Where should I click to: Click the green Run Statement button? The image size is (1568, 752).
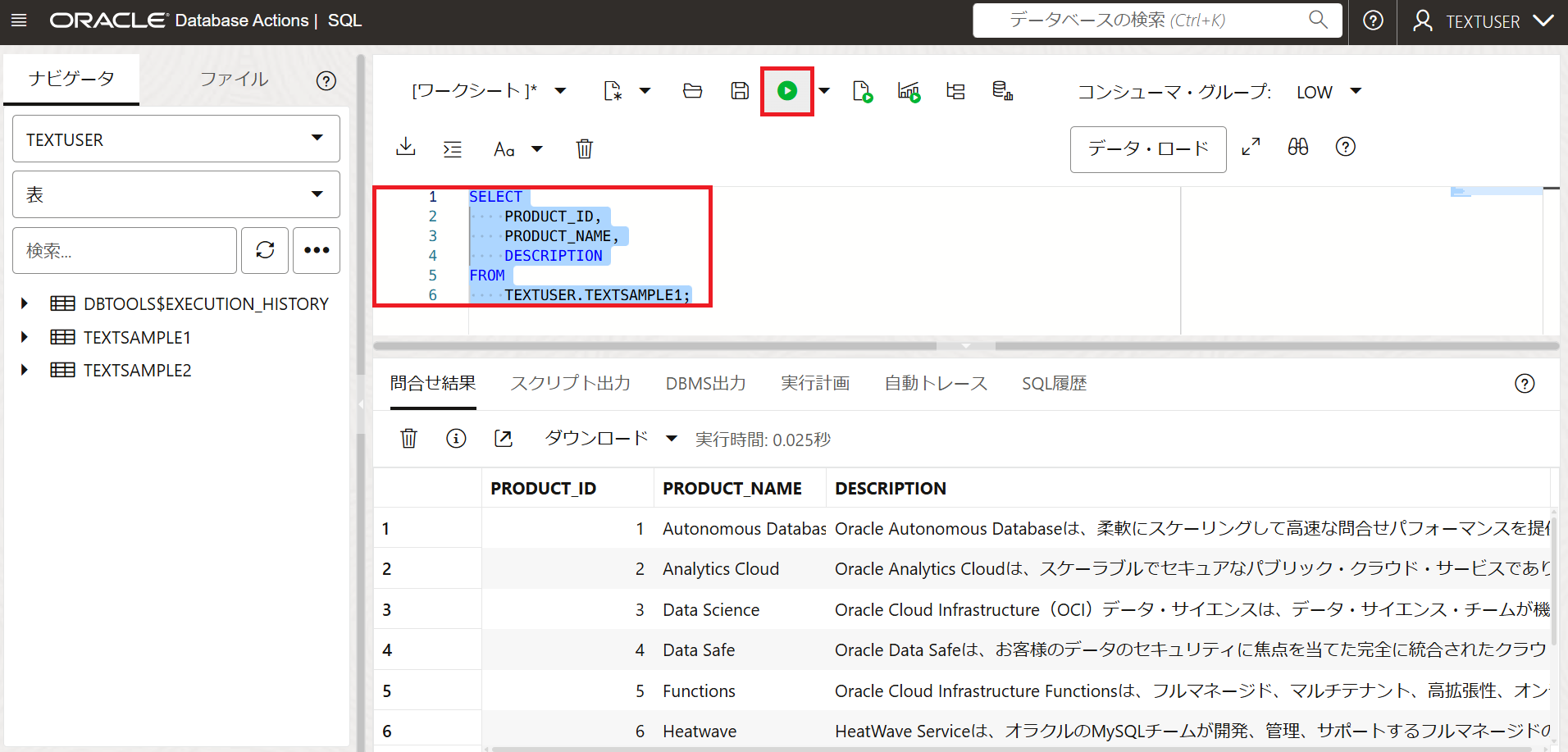click(x=786, y=91)
